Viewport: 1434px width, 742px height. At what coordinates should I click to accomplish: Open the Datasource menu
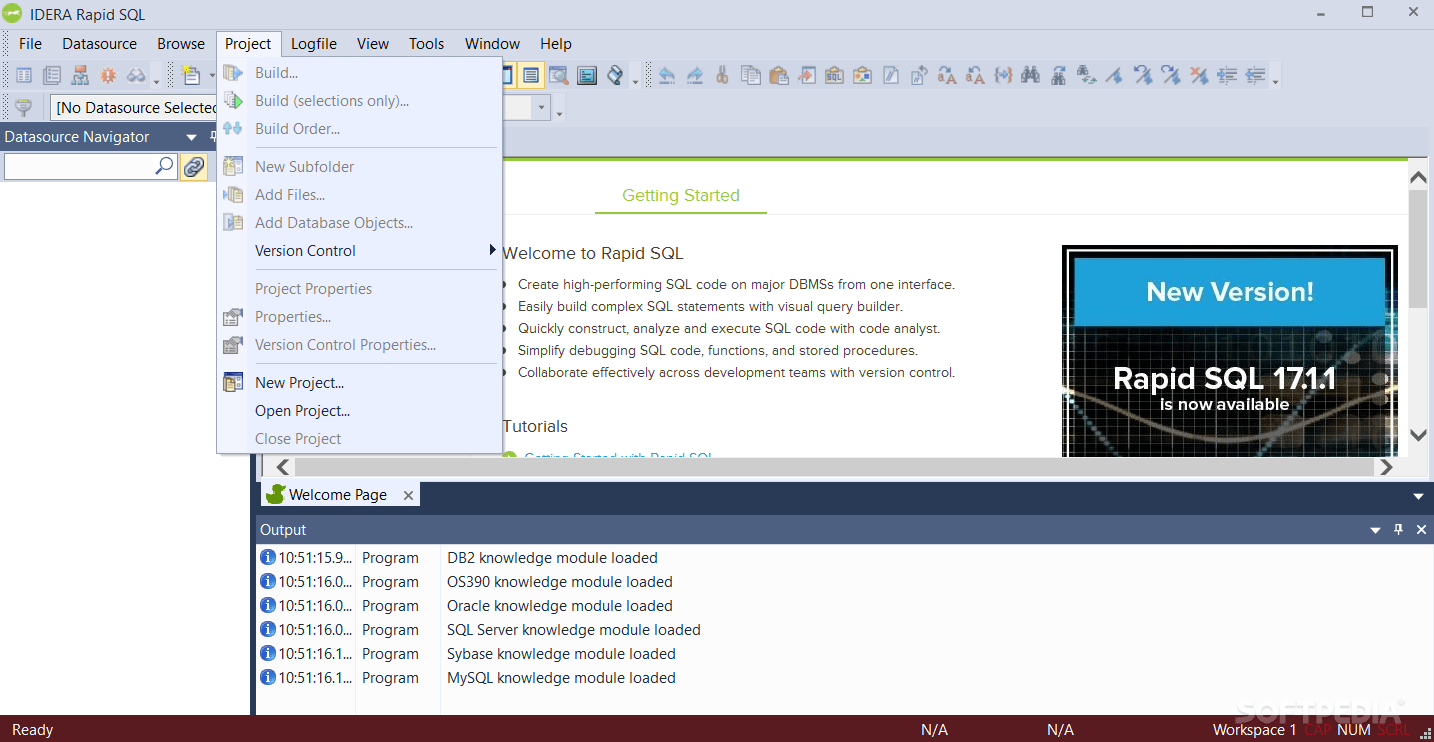(x=100, y=44)
